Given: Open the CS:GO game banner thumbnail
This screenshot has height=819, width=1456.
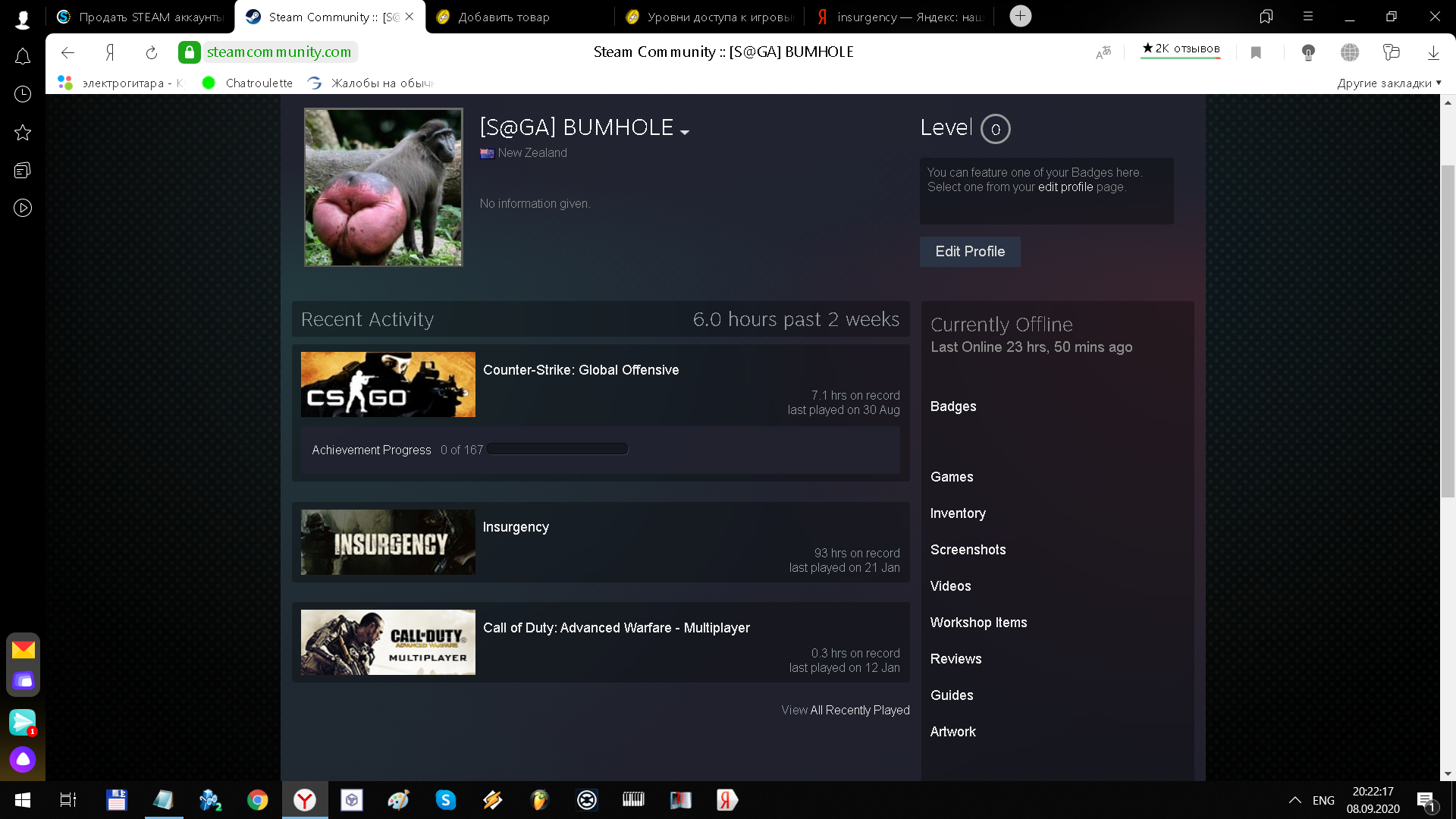Looking at the screenshot, I should 388,384.
